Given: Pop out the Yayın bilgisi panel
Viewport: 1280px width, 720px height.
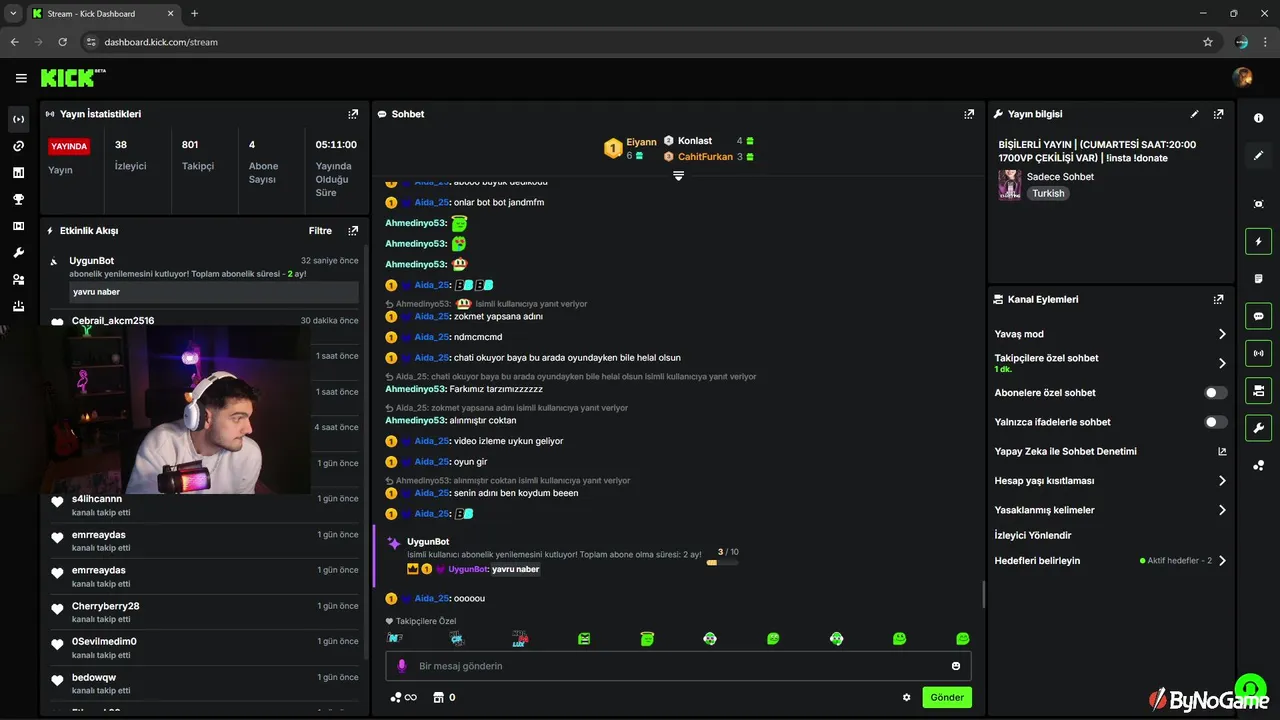Looking at the screenshot, I should point(1218,115).
